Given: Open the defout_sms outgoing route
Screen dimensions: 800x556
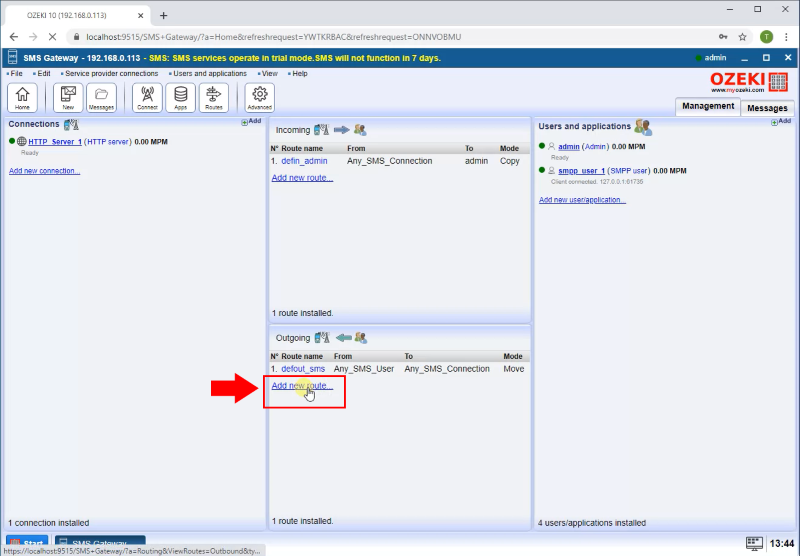Looking at the screenshot, I should (x=303, y=369).
